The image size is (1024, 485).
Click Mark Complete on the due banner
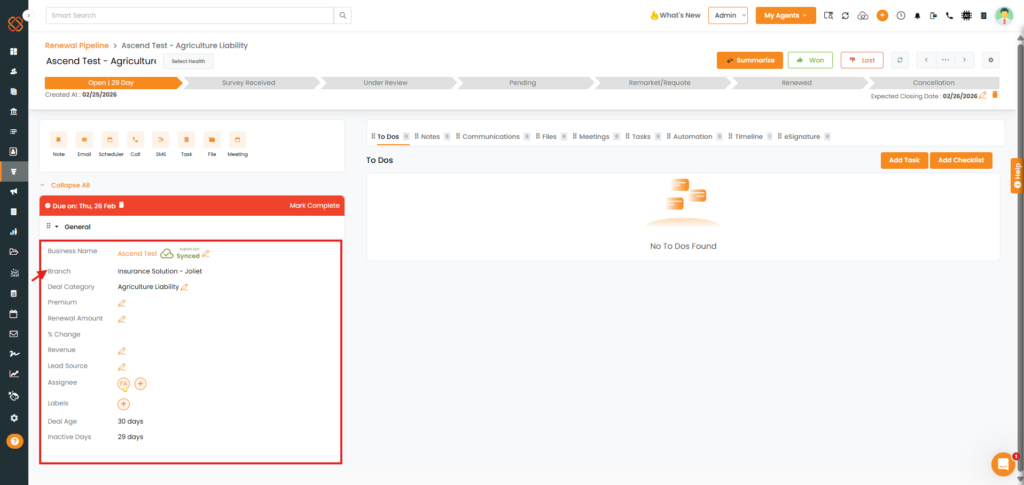314,205
